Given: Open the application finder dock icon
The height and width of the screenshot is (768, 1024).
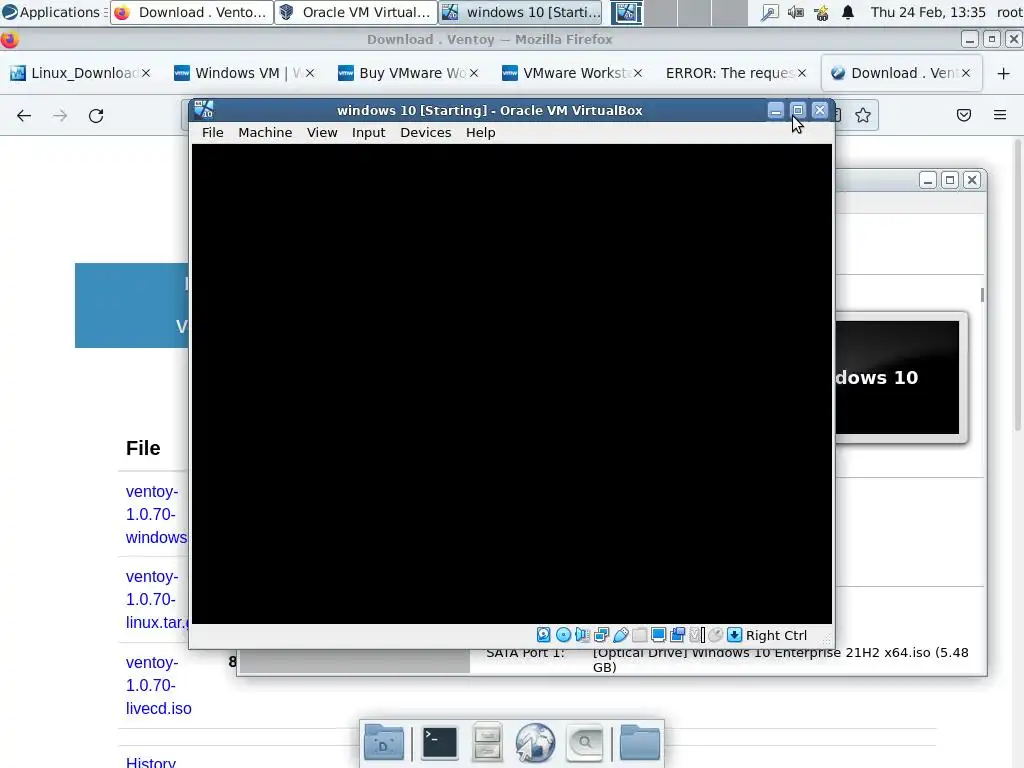Looking at the screenshot, I should 584,743.
